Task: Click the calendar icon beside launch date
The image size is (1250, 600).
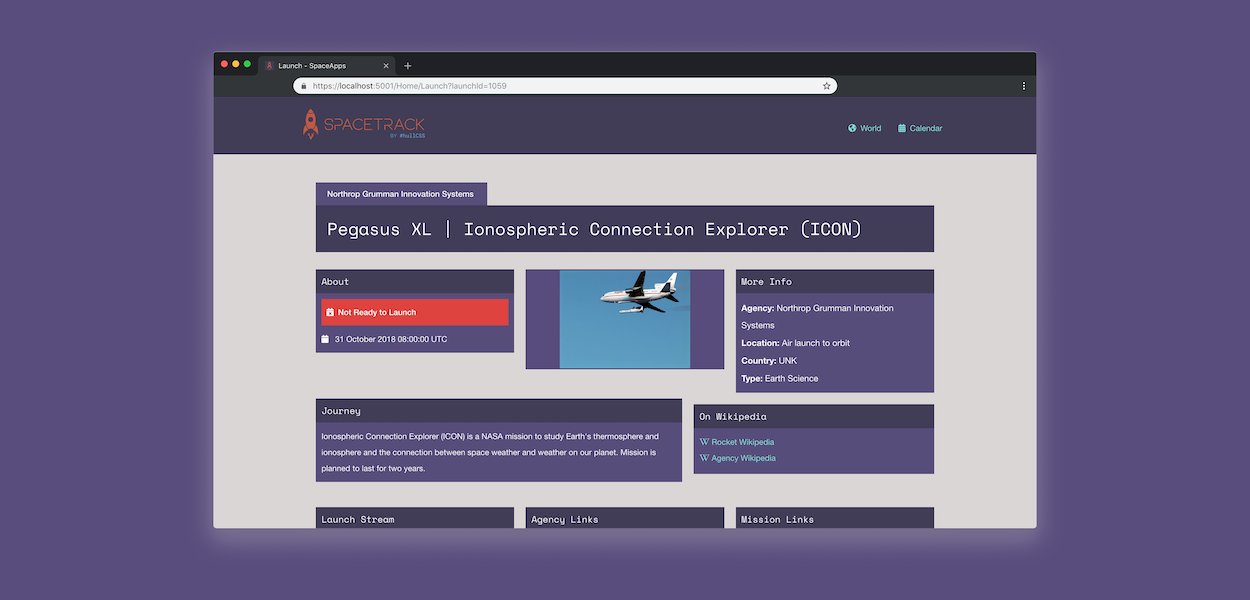Action: click(x=325, y=339)
